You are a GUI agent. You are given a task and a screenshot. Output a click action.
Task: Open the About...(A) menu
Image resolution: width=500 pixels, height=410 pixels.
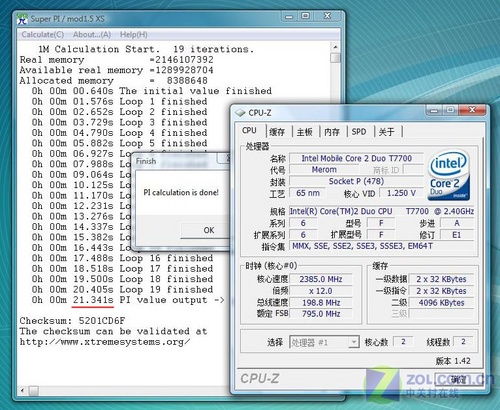point(92,35)
